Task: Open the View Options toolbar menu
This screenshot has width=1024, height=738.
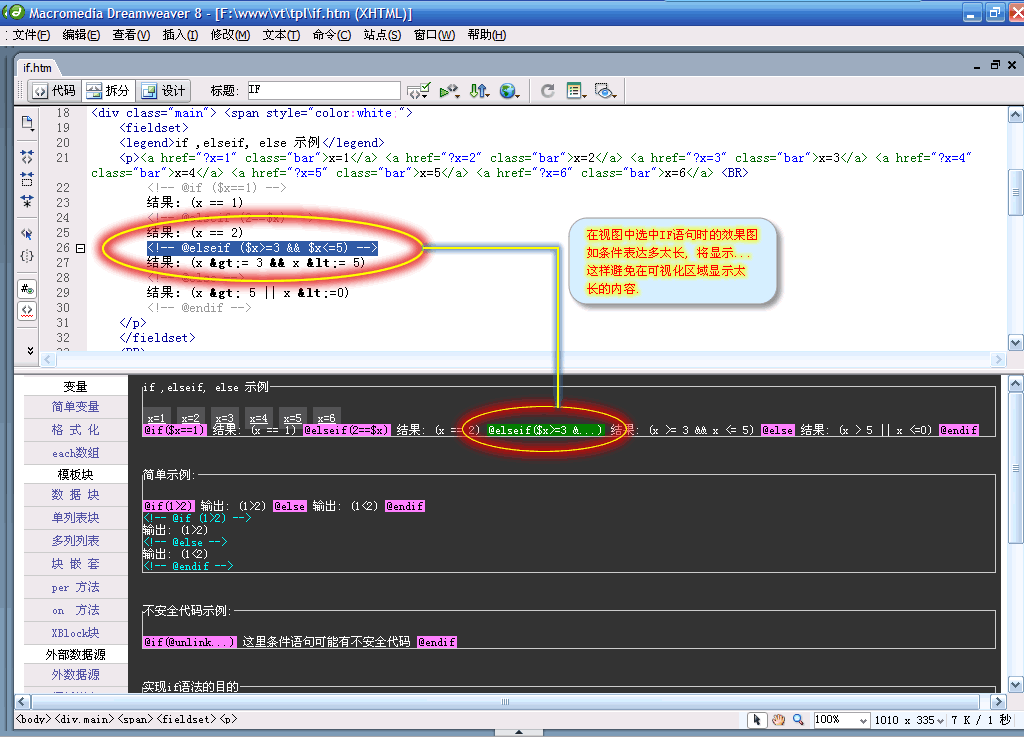Action: pyautogui.click(x=575, y=91)
